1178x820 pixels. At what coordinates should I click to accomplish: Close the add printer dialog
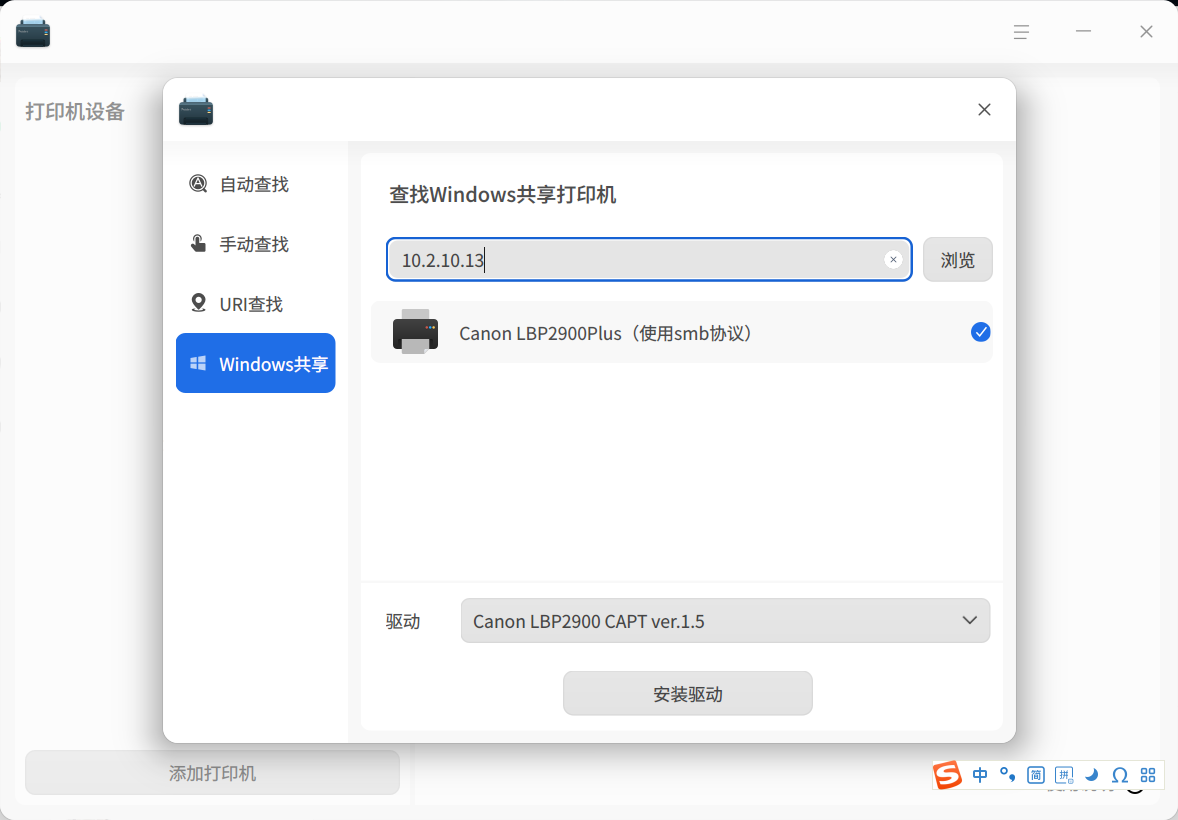(984, 110)
